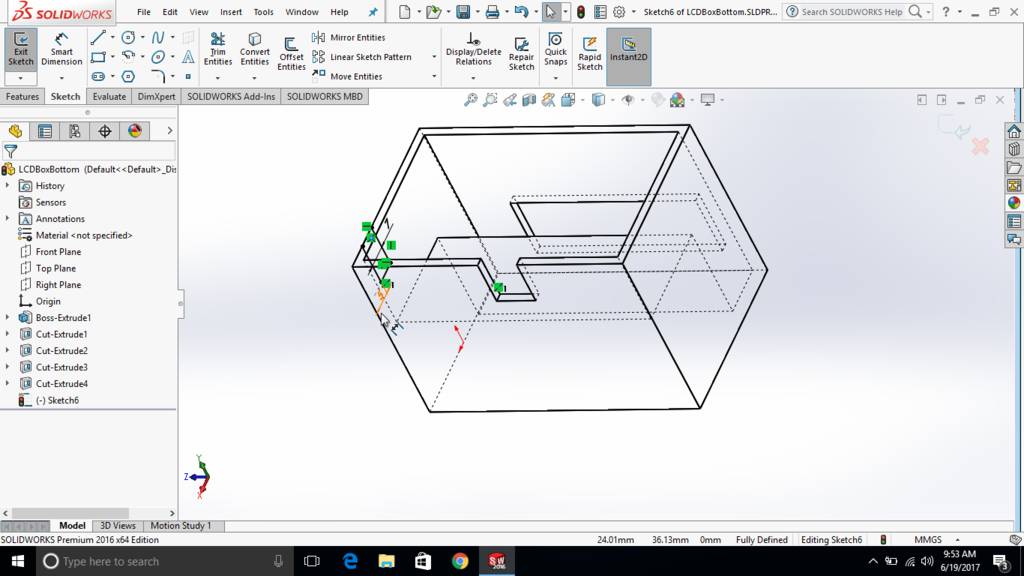This screenshot has height=576, width=1024.
Task: Click Repair Sketch
Action: tap(521, 54)
